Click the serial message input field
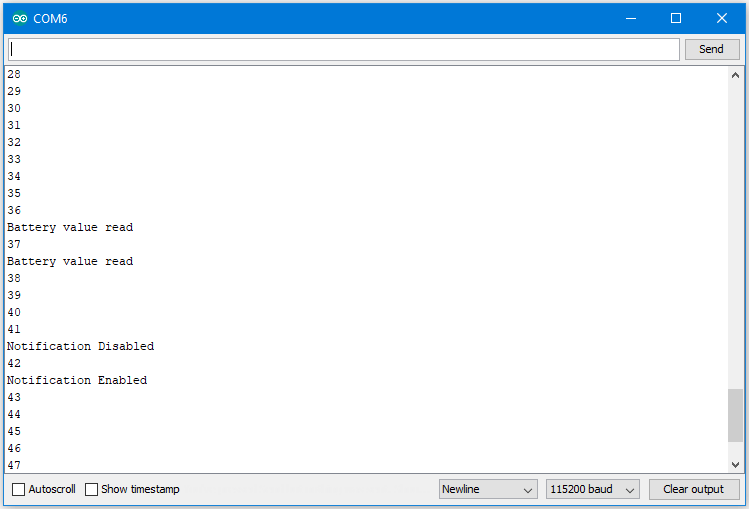 (x=344, y=50)
